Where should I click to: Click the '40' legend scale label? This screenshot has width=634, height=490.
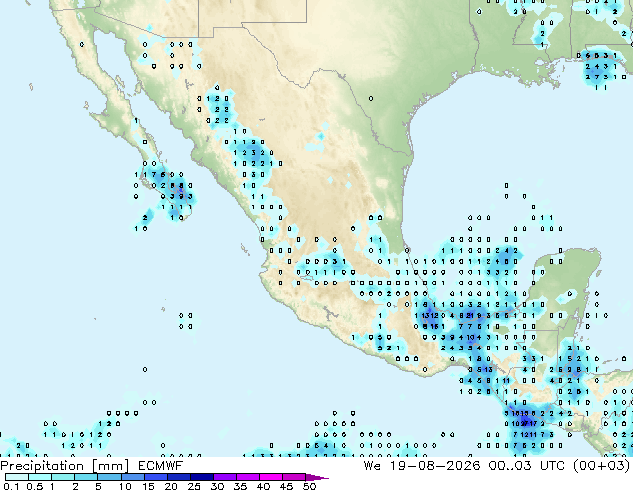pyautogui.click(x=263, y=486)
